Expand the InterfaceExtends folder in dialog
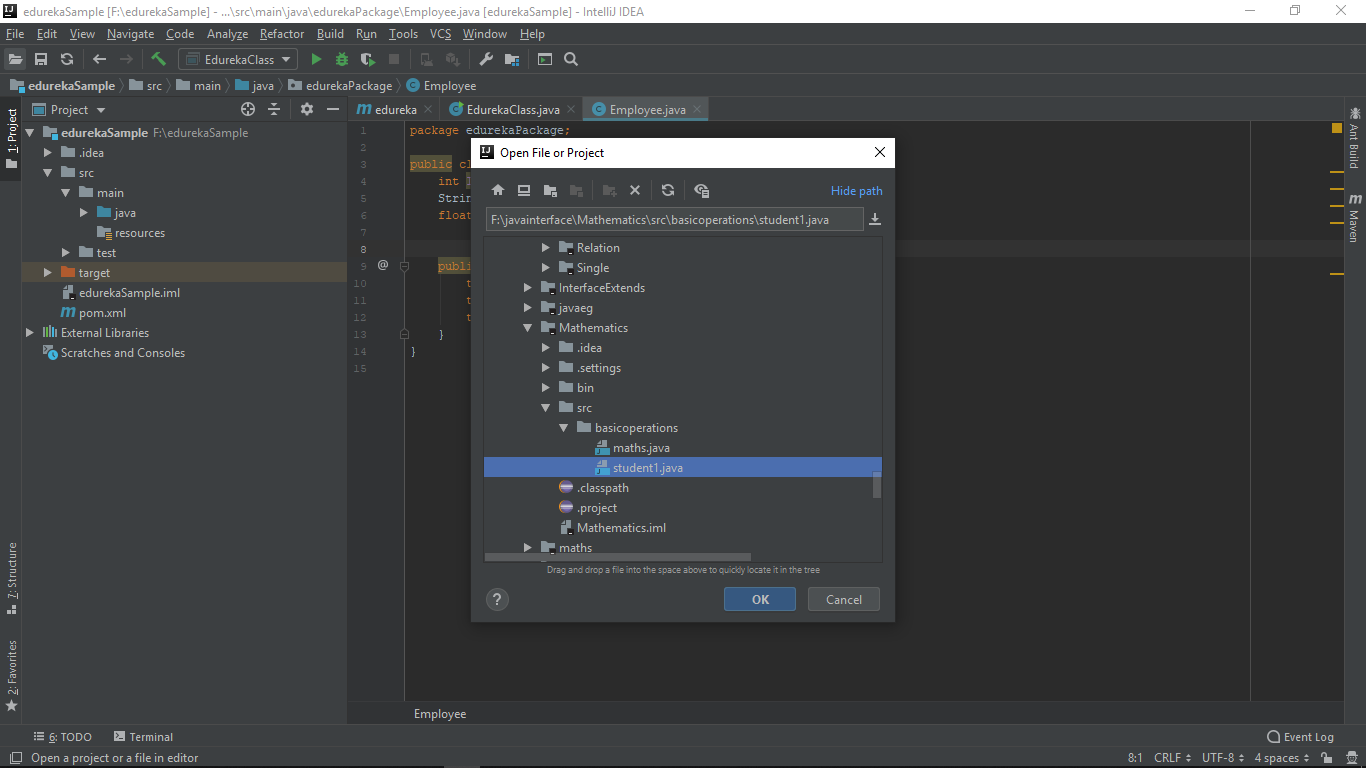This screenshot has height=768, width=1366. point(528,288)
